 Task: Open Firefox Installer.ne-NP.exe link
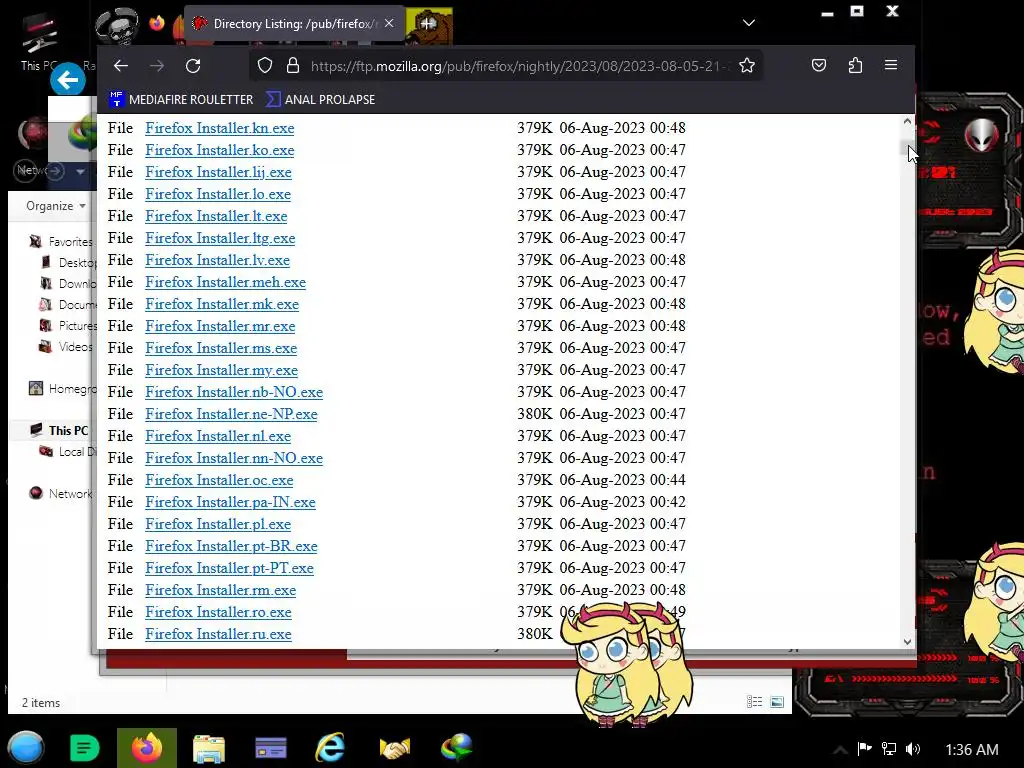[x=231, y=414]
